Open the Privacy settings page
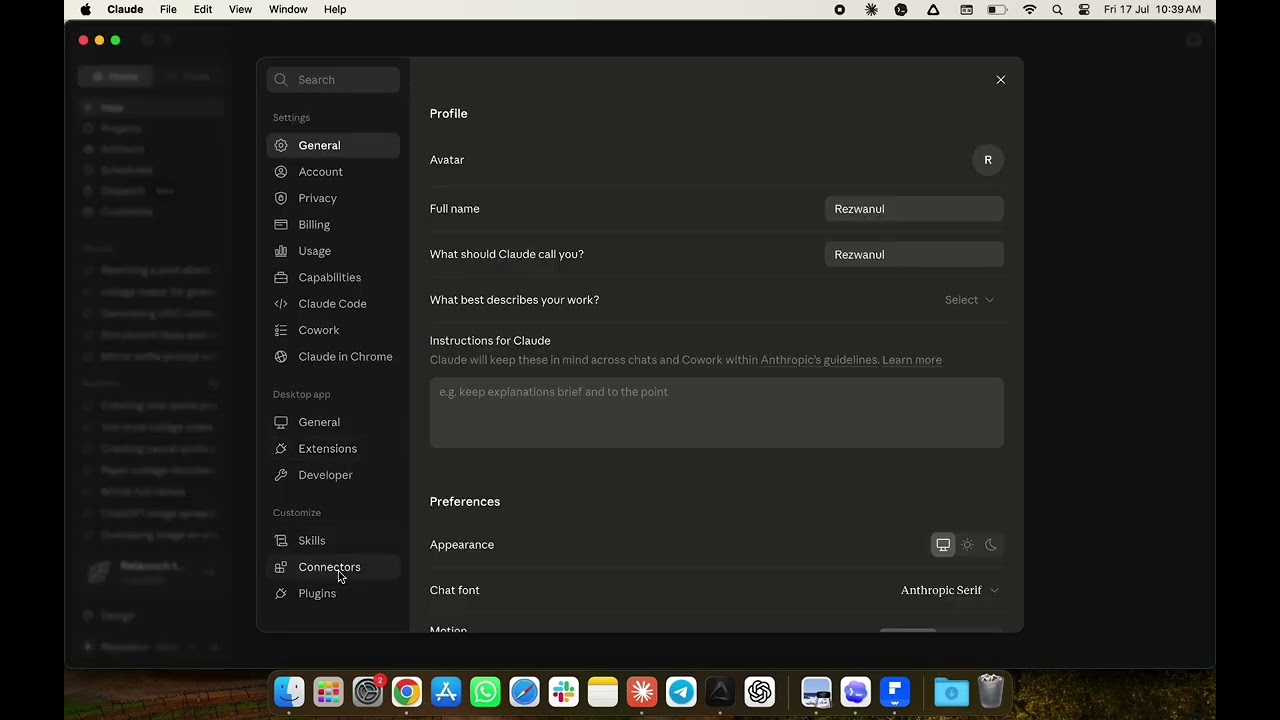Screen dimensions: 1280x720 point(333,198)
